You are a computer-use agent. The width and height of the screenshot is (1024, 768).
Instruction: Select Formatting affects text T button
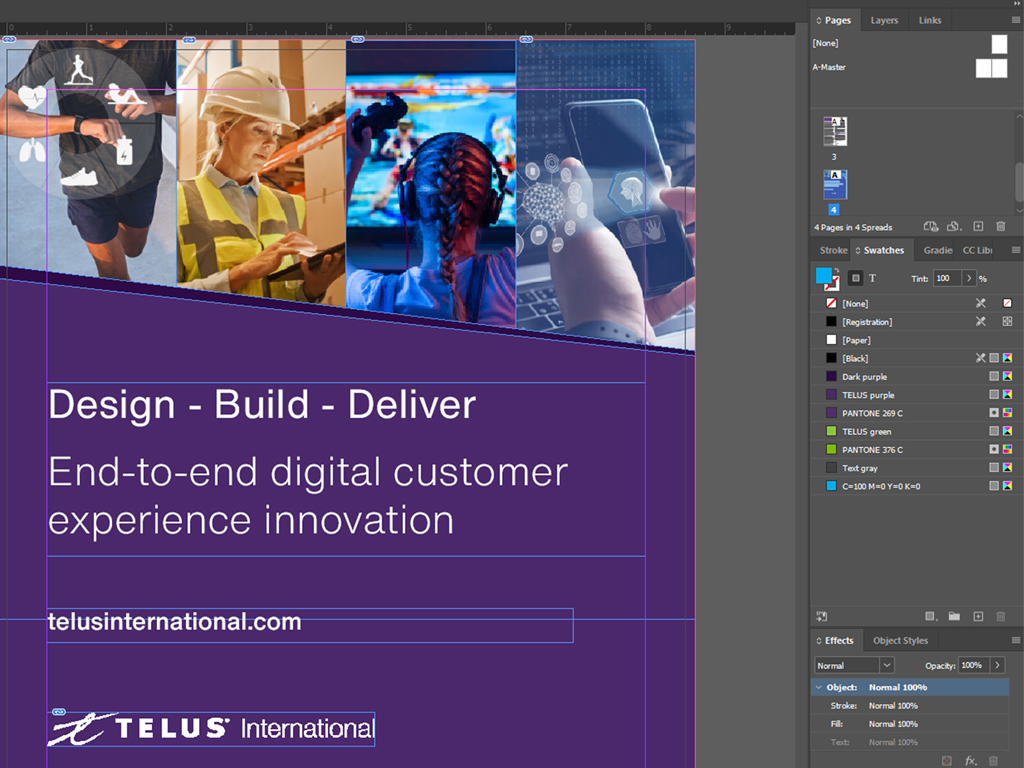(x=872, y=278)
